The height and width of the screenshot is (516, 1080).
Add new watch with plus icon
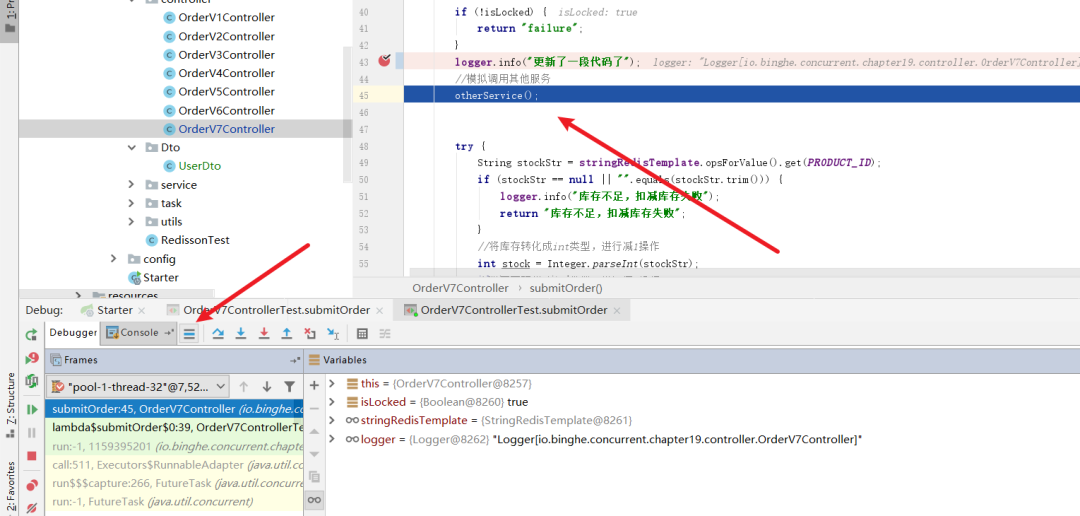pos(314,384)
